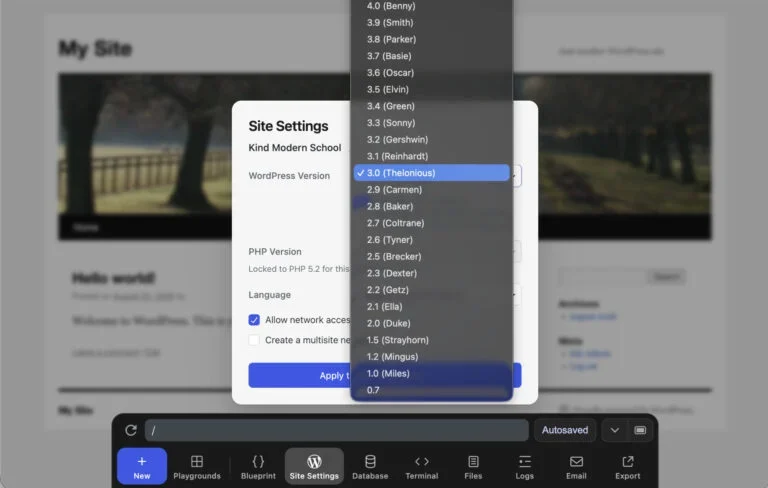
Task: Click the refresh icon beside the URL bar
Action: [x=131, y=430]
